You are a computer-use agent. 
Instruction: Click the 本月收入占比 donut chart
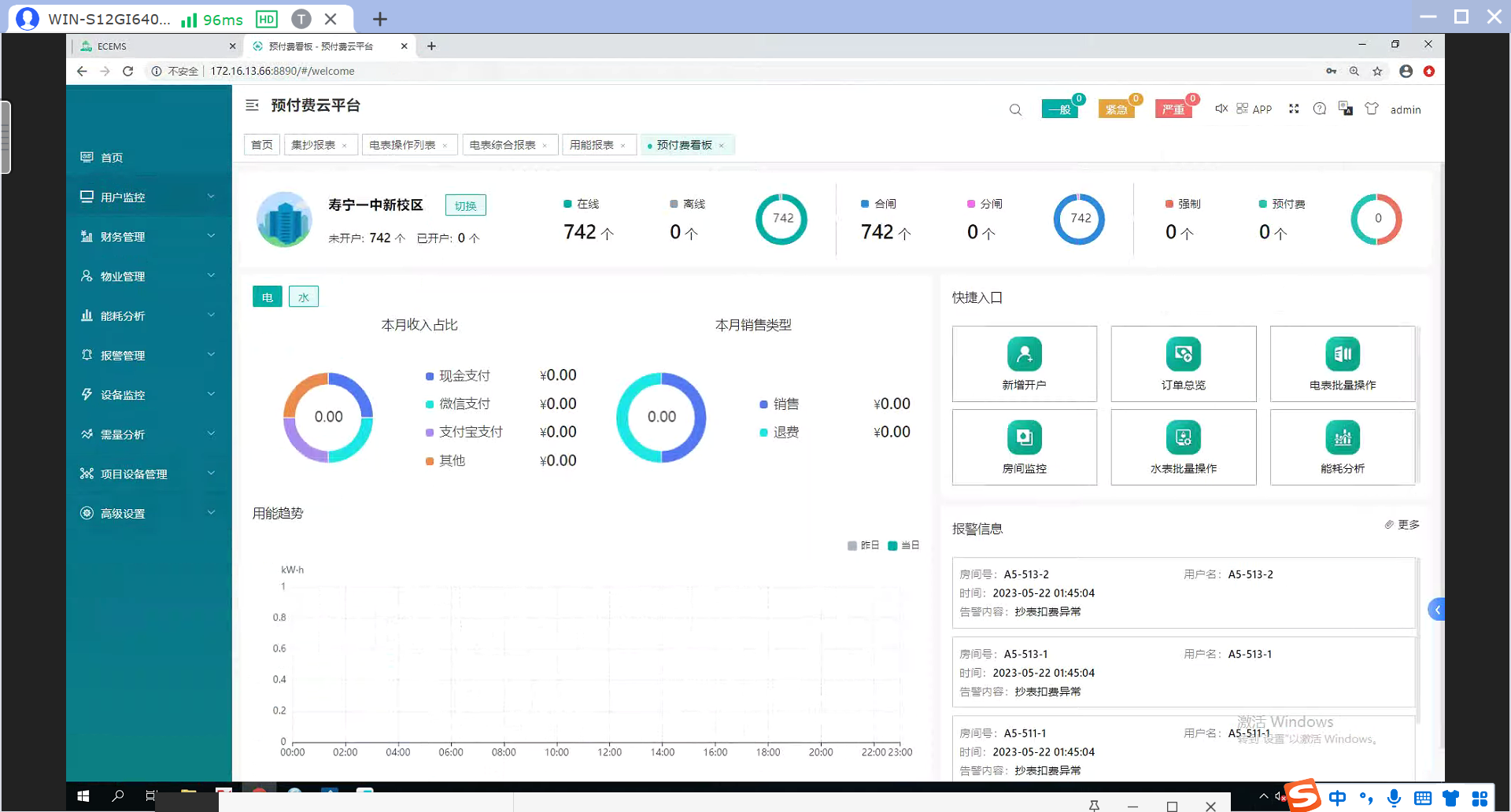tap(328, 417)
